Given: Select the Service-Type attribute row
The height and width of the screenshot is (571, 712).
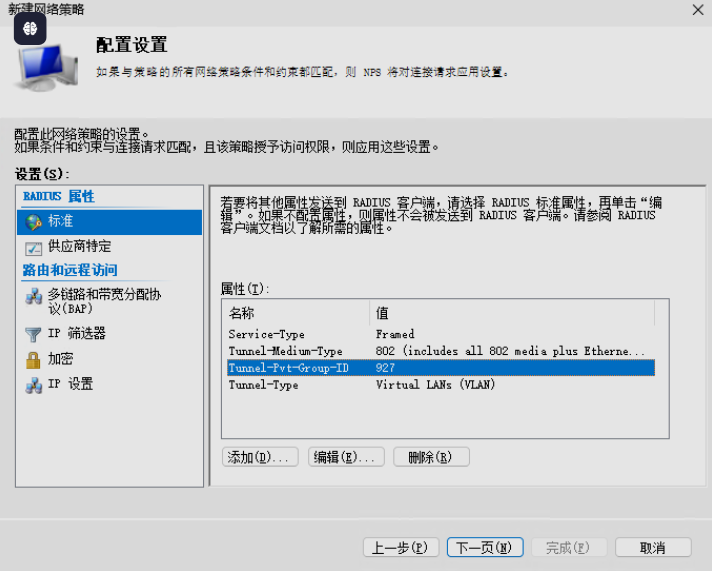Looking at the screenshot, I should (440, 334).
